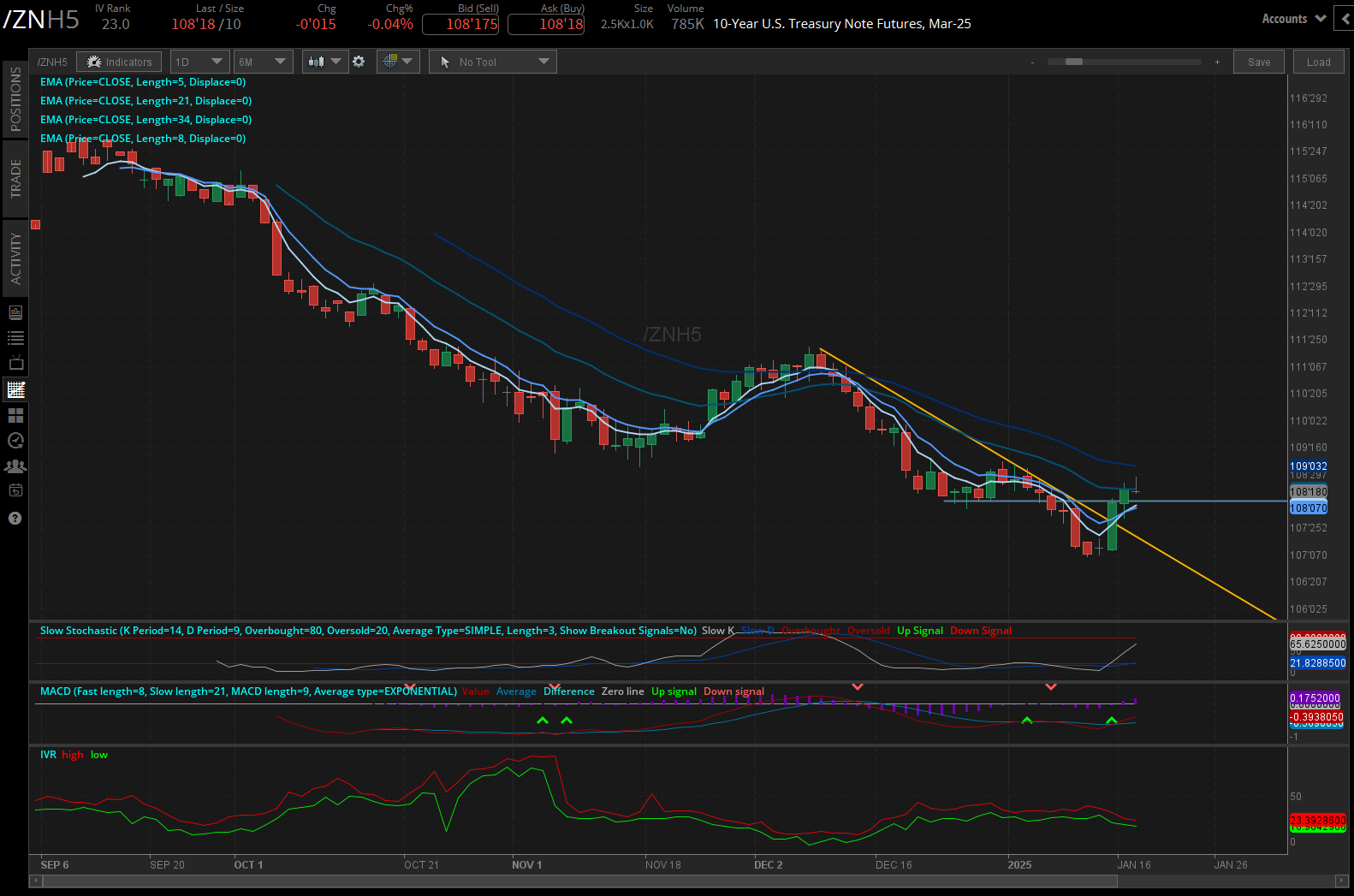Open the help question mark icon

[x=15, y=518]
